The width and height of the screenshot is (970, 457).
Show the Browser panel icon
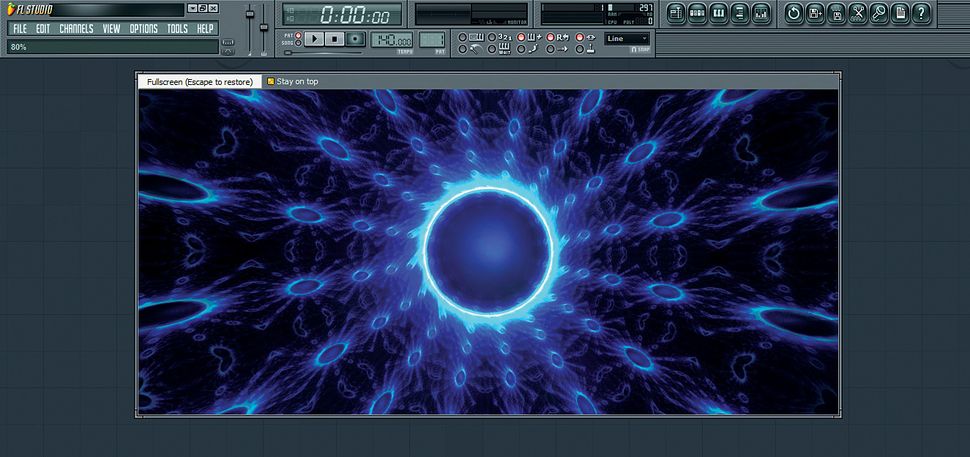(739, 13)
